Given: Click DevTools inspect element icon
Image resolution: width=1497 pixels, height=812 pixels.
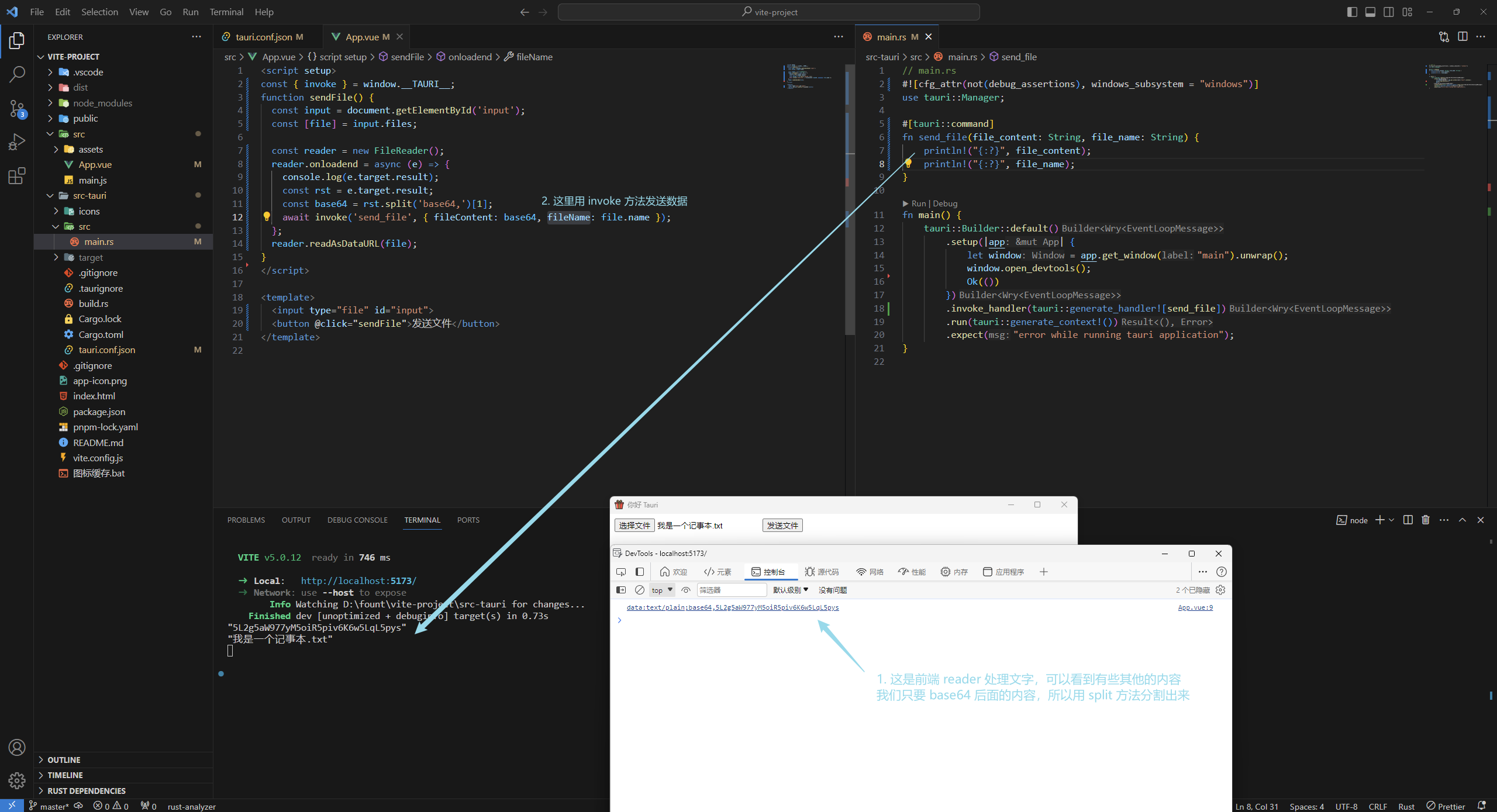Looking at the screenshot, I should [x=621, y=572].
